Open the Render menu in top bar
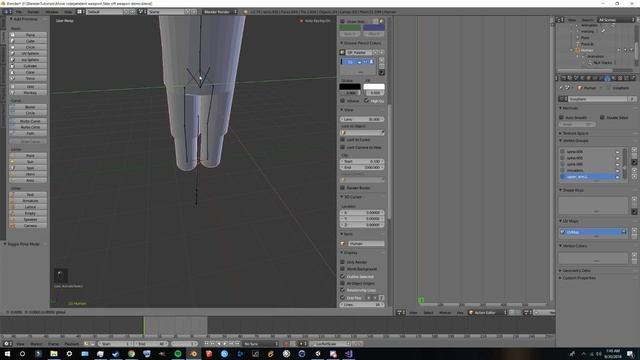Viewport: 640px width, 360px height. pos(33,12)
